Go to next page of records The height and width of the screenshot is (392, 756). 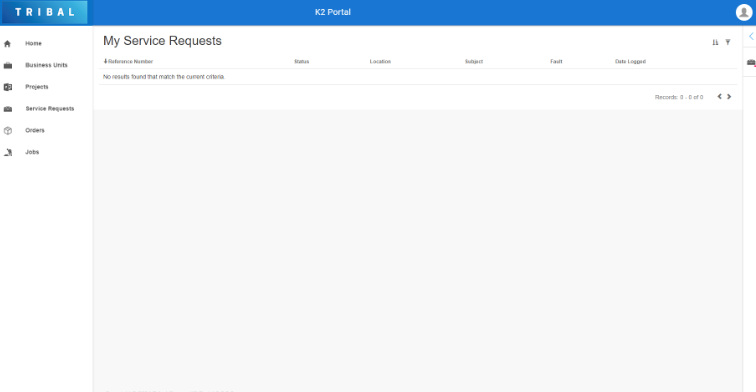729,97
